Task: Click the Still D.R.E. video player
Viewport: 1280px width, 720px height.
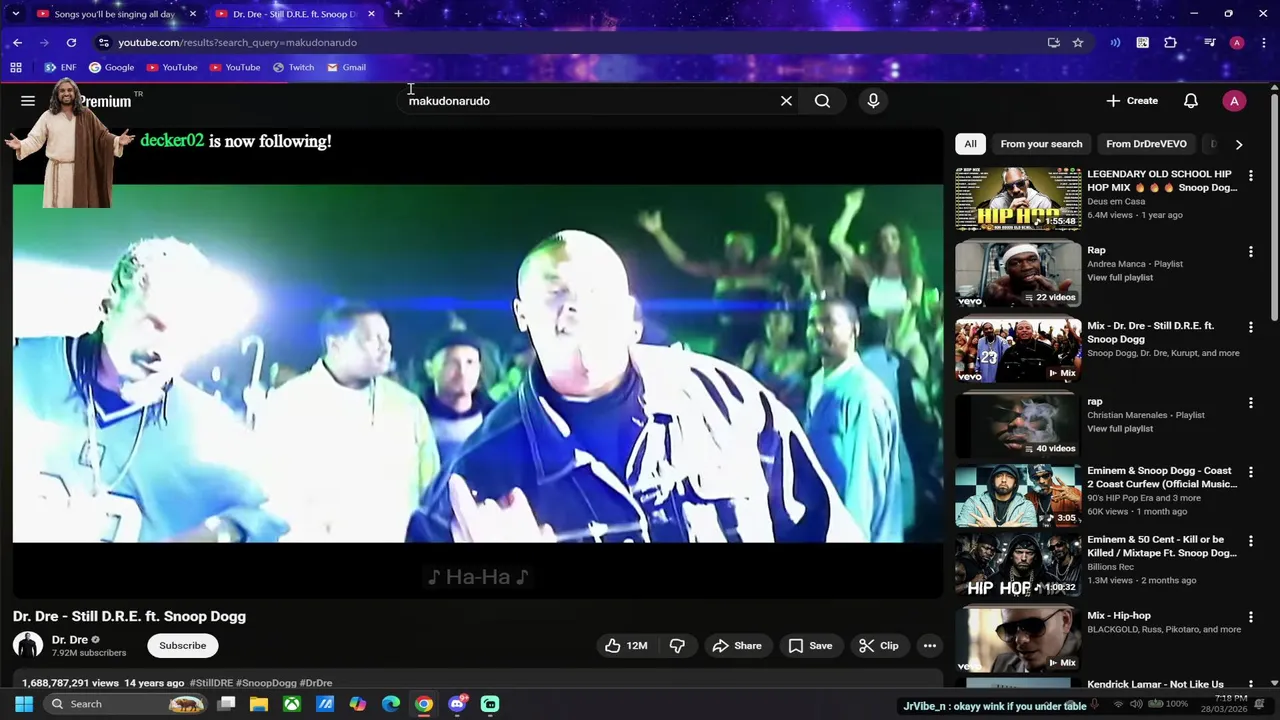Action: click(478, 363)
